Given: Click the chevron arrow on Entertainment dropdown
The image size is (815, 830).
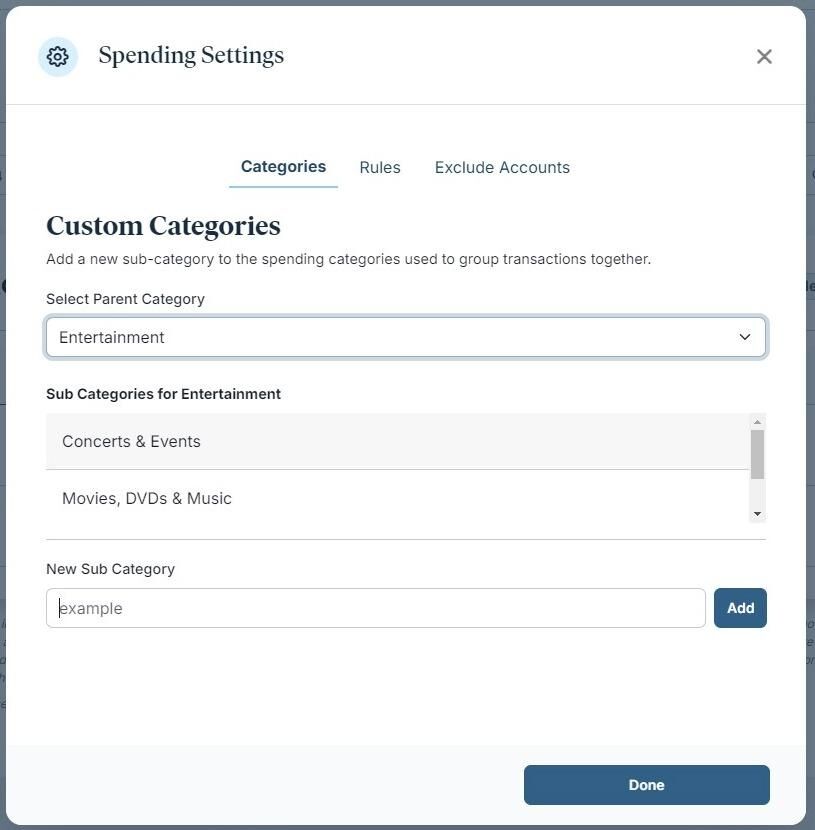Looking at the screenshot, I should (744, 337).
